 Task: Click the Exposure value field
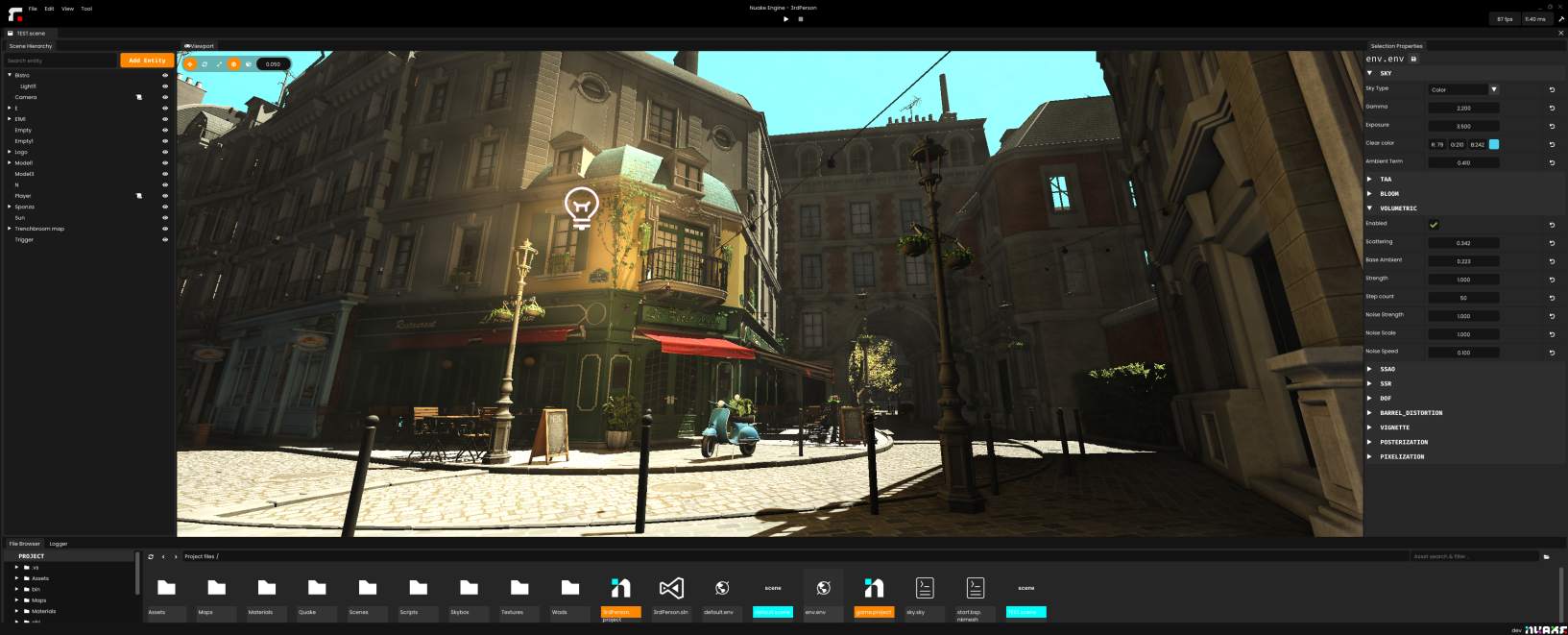pos(1463,126)
